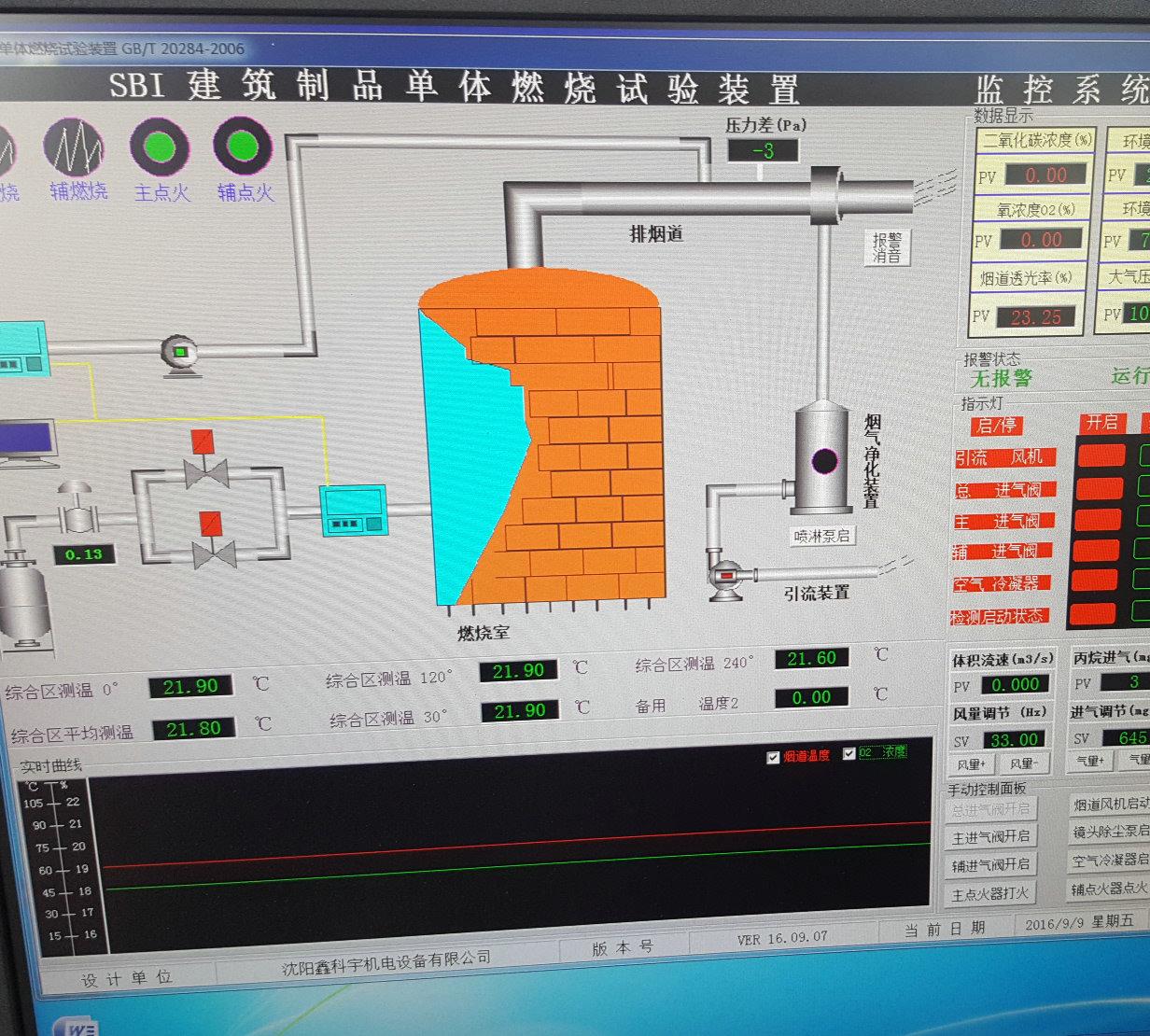Image resolution: width=1150 pixels, height=1036 pixels.
Task: Click the 辅点火 green indicator lamp
Action: click(243, 146)
